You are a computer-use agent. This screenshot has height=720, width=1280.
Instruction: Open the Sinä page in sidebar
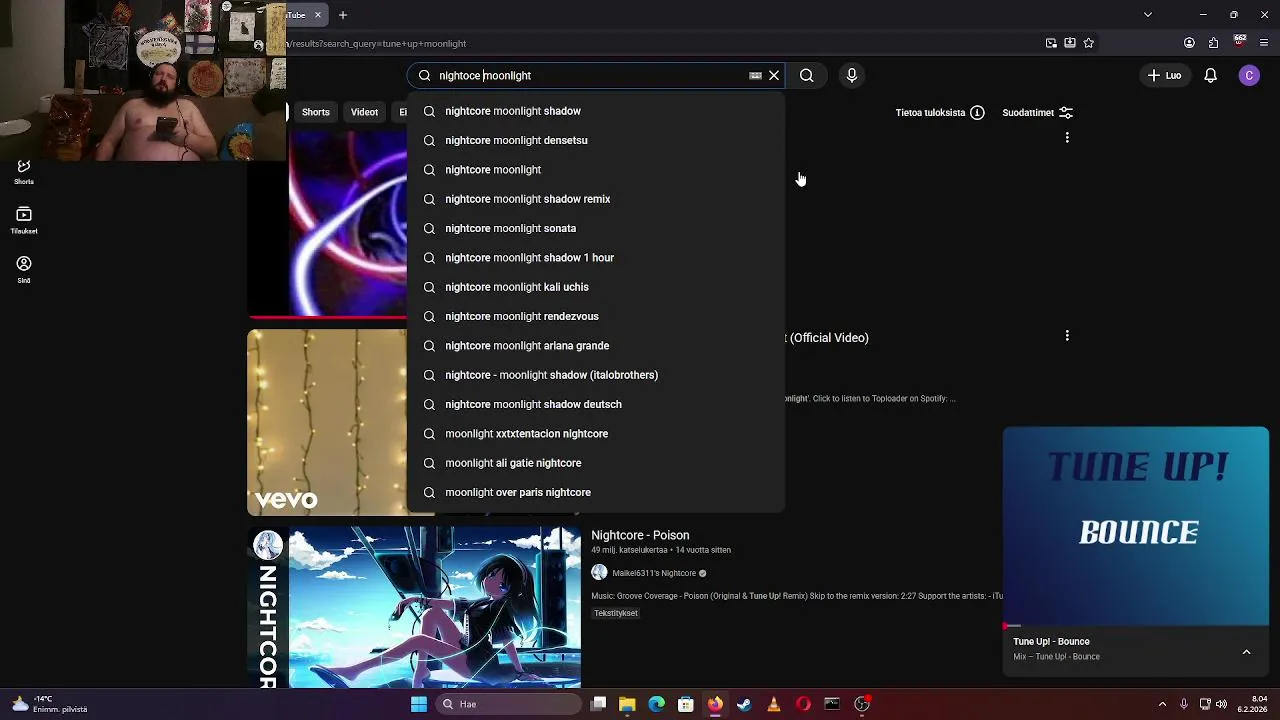[24, 269]
